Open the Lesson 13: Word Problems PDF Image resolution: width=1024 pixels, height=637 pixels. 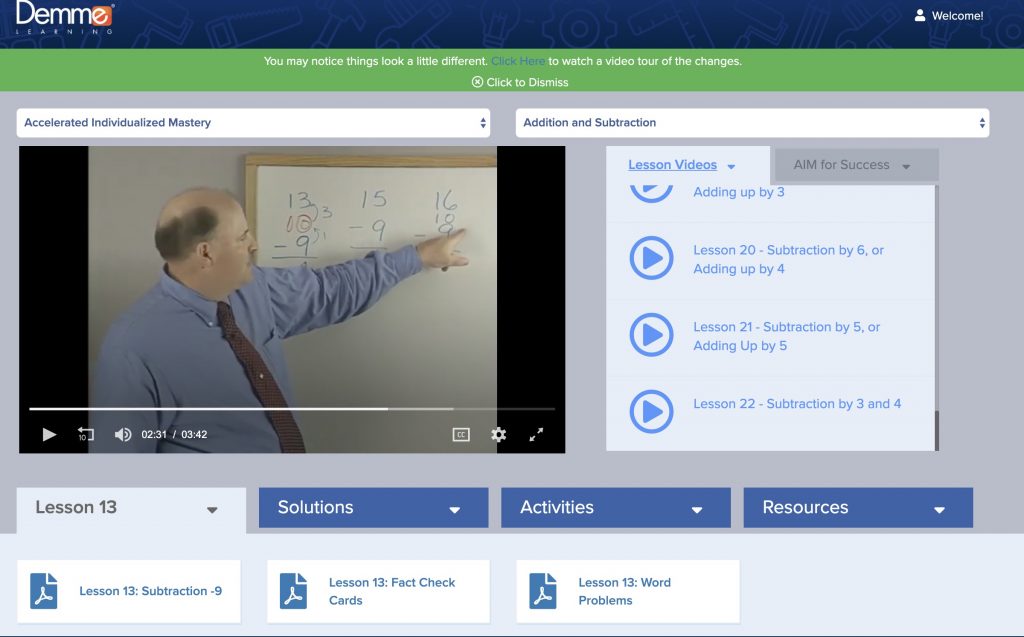click(543, 591)
